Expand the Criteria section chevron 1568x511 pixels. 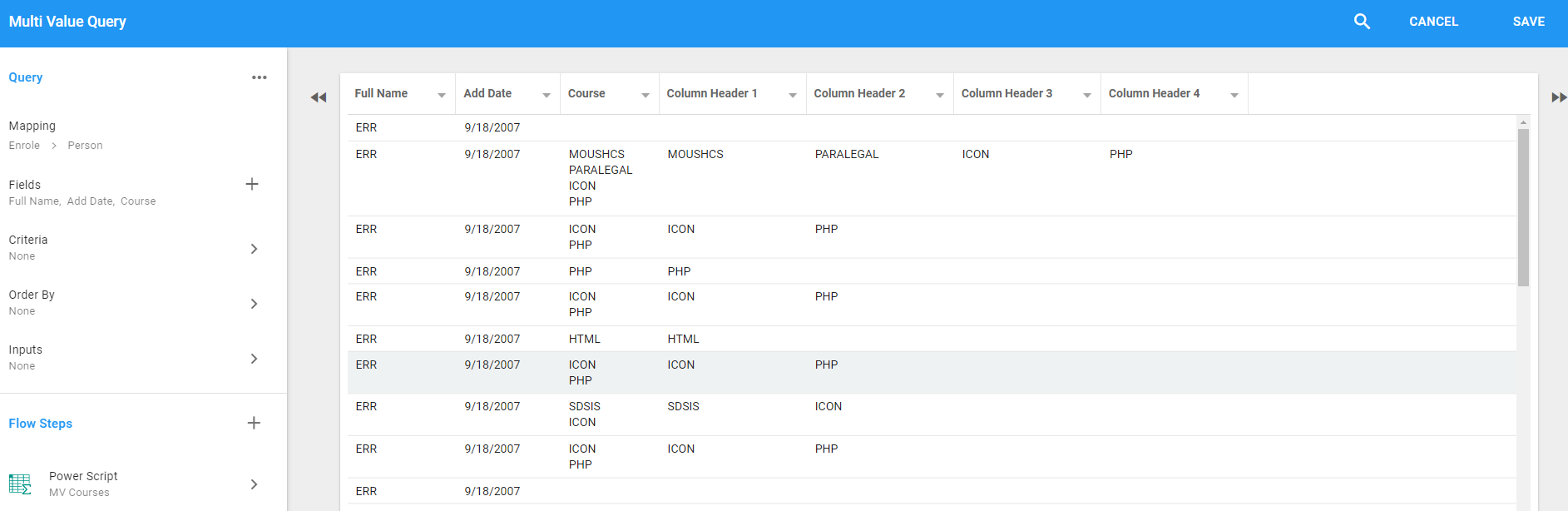tap(254, 249)
